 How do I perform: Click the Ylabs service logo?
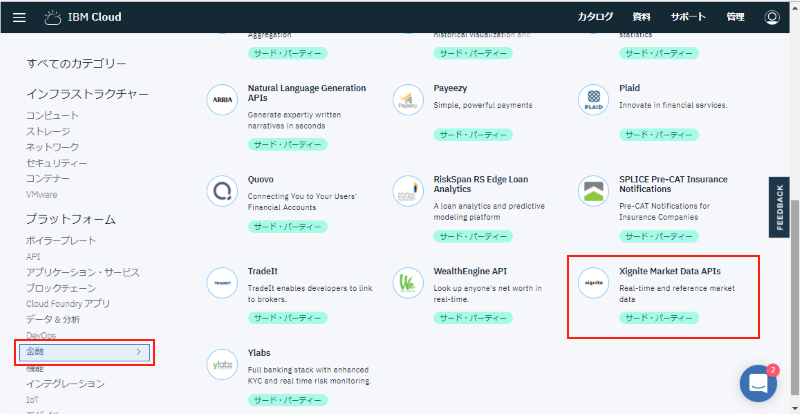tap(222, 364)
